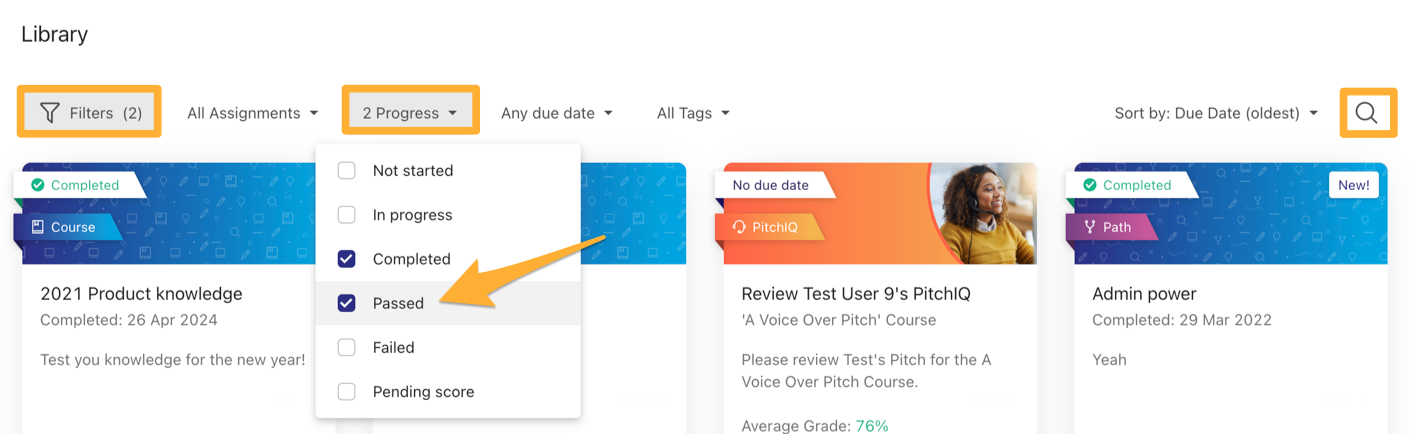This screenshot has width=1410, height=434.
Task: Uncheck the Completed progress checkbox
Action: [x=347, y=259]
